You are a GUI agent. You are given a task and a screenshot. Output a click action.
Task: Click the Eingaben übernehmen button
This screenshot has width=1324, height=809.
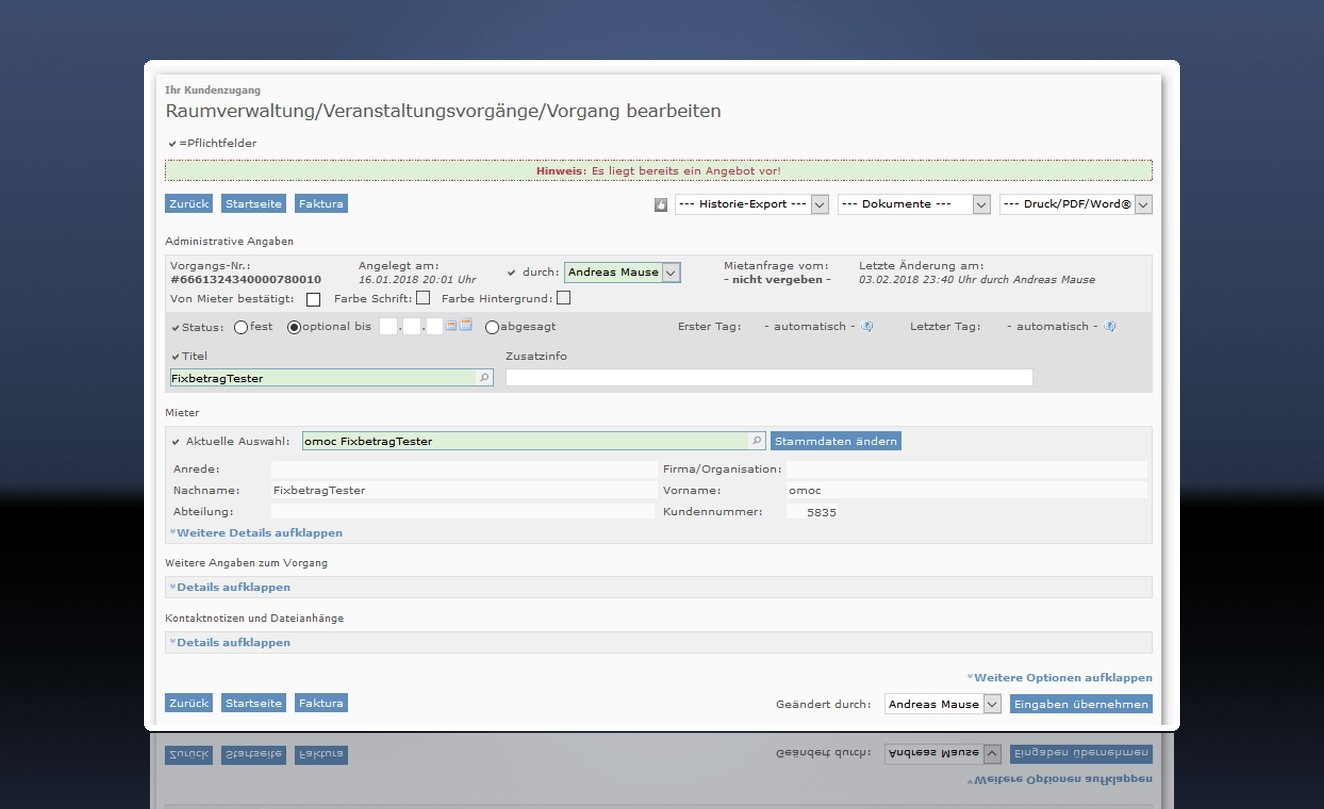click(x=1081, y=704)
